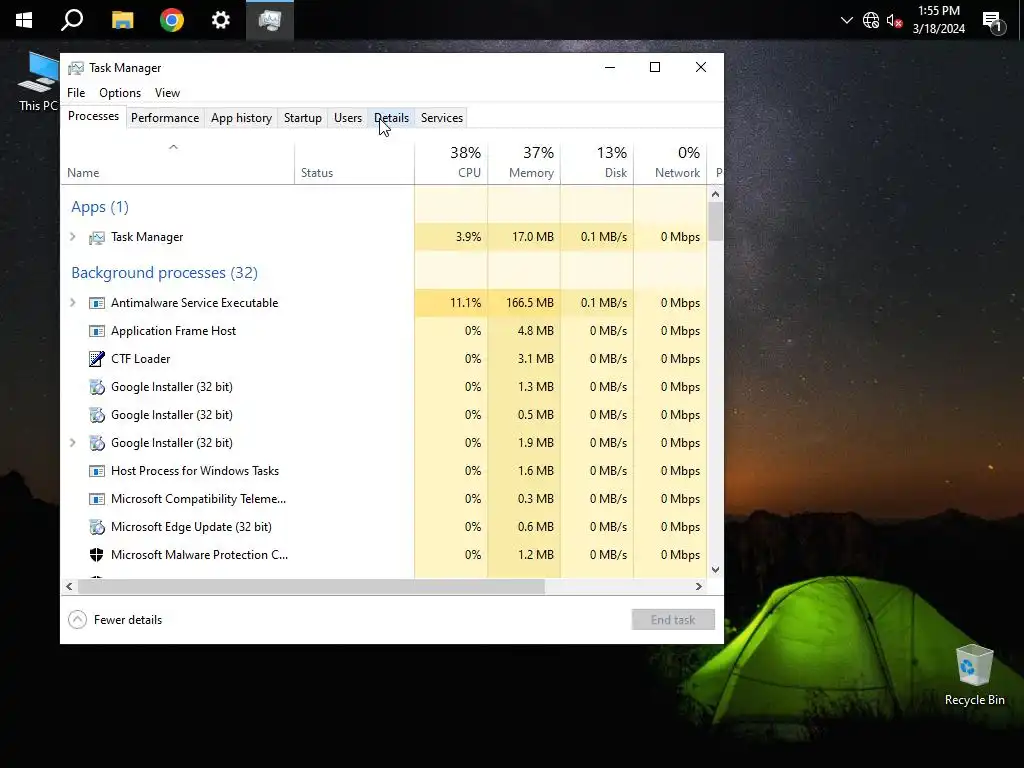Switch to the Details tab

coord(391,118)
